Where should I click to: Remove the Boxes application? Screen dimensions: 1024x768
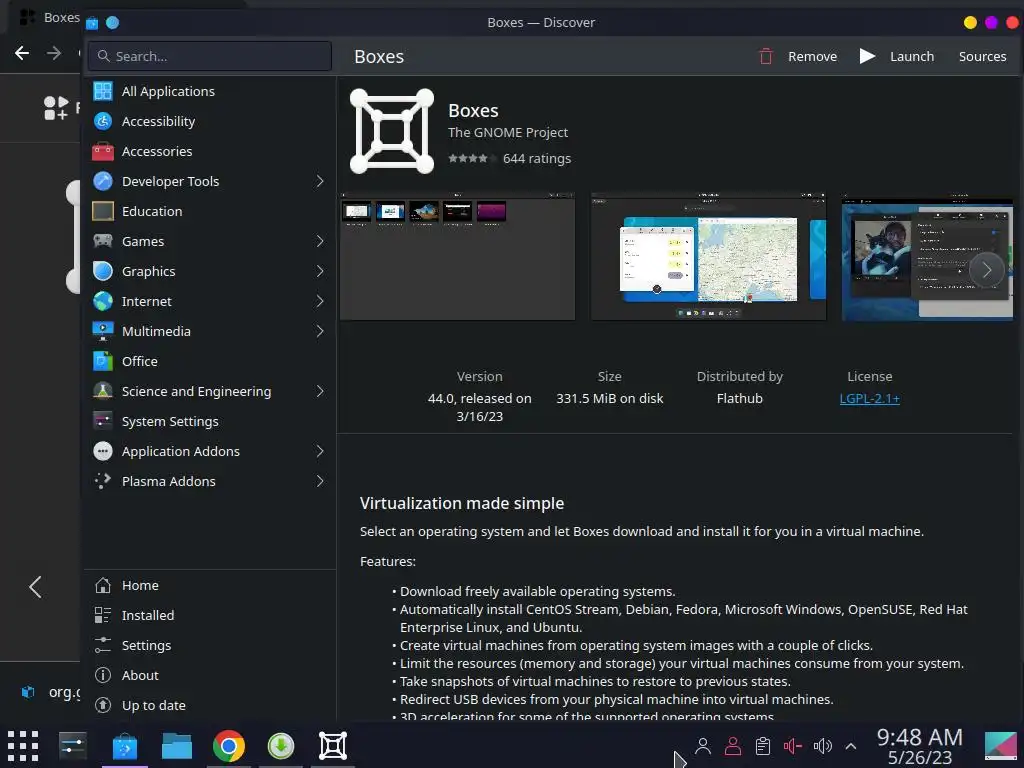pyautogui.click(x=797, y=57)
